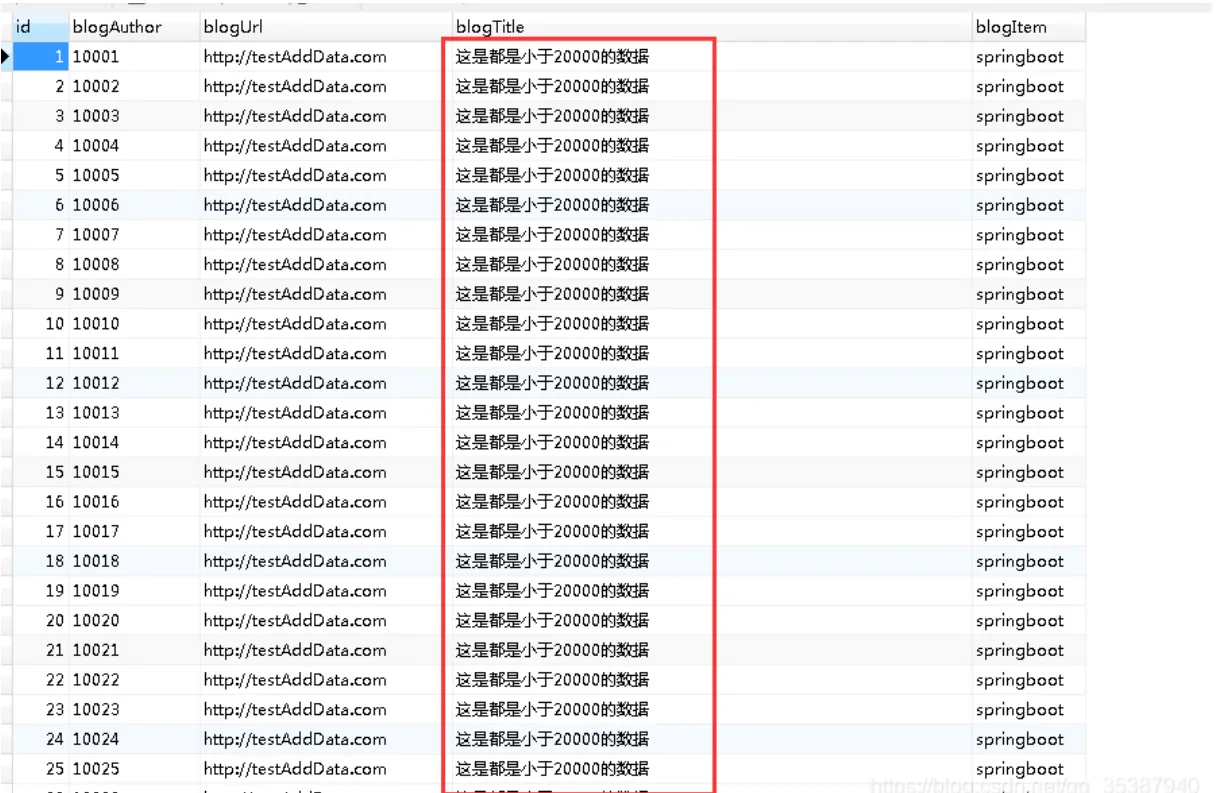Click the current-row arrow marker beside id 1
Screen dimensions: 1218x793
pyautogui.click(x=6, y=57)
